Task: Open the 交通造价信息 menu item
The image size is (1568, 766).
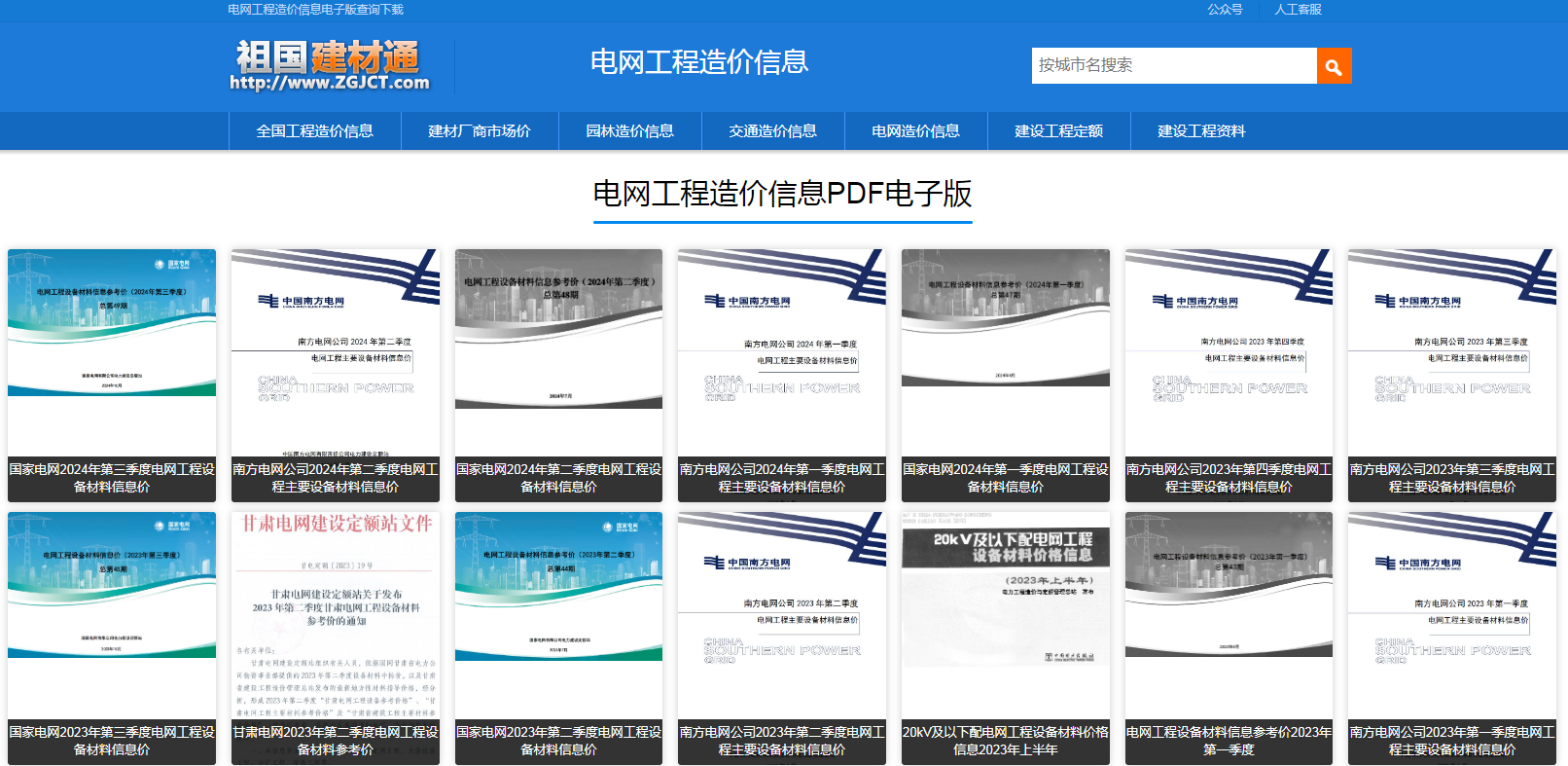Action: pos(772,131)
